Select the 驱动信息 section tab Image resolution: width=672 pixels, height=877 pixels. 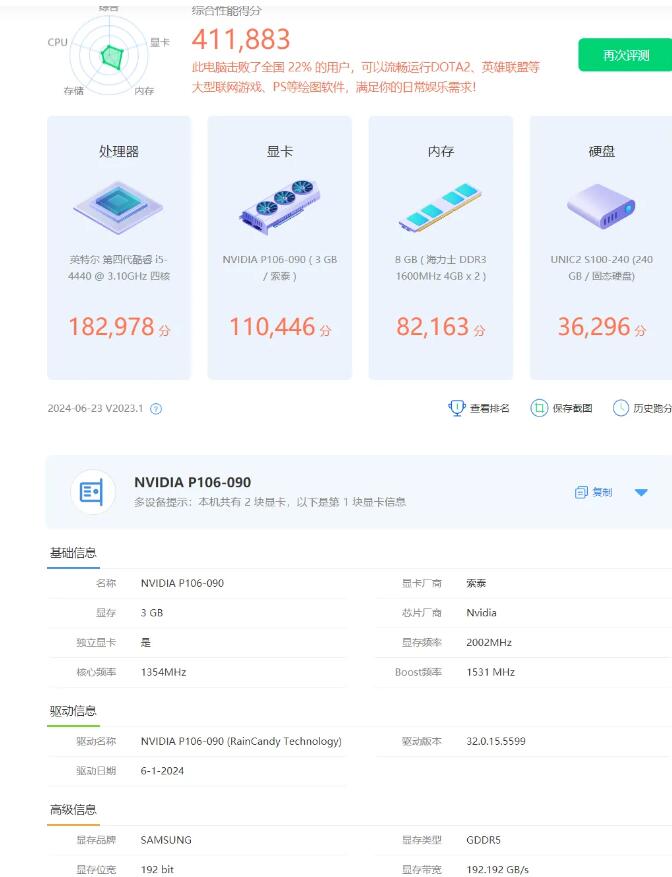73,711
